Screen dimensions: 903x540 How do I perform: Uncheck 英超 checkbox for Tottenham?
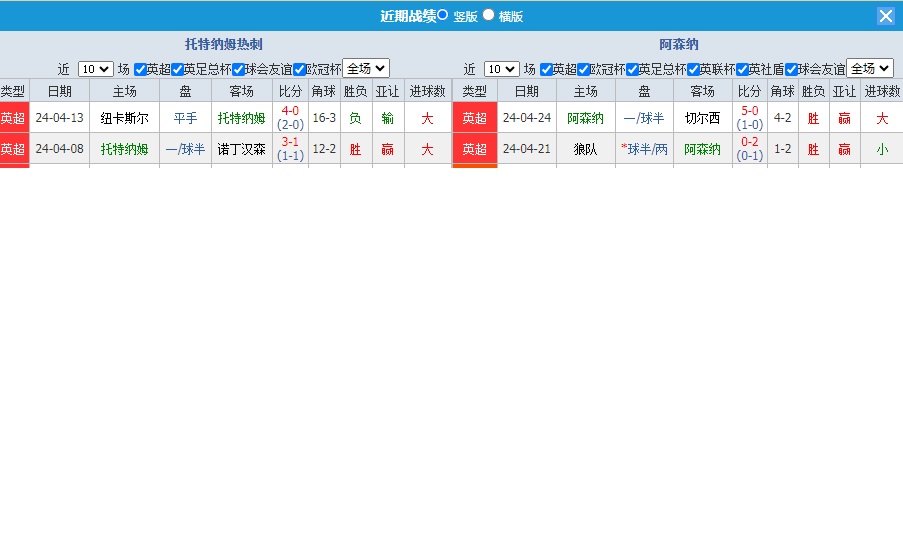coord(140,70)
